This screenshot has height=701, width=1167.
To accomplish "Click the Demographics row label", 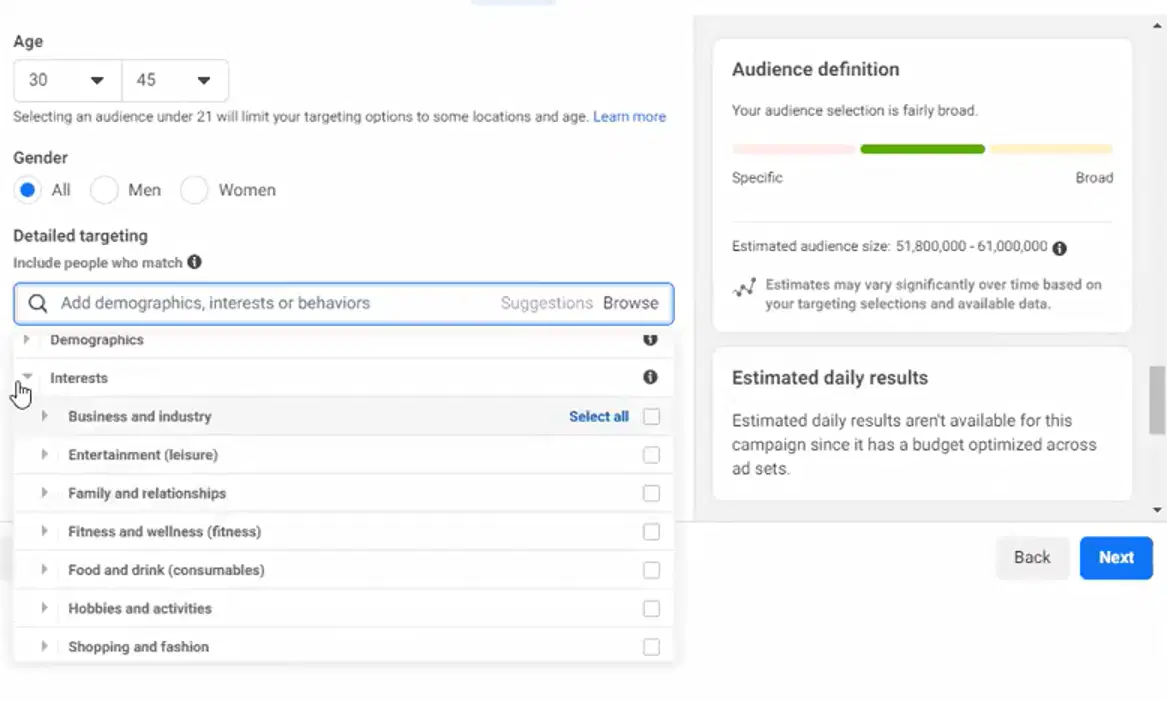I will click(97, 340).
